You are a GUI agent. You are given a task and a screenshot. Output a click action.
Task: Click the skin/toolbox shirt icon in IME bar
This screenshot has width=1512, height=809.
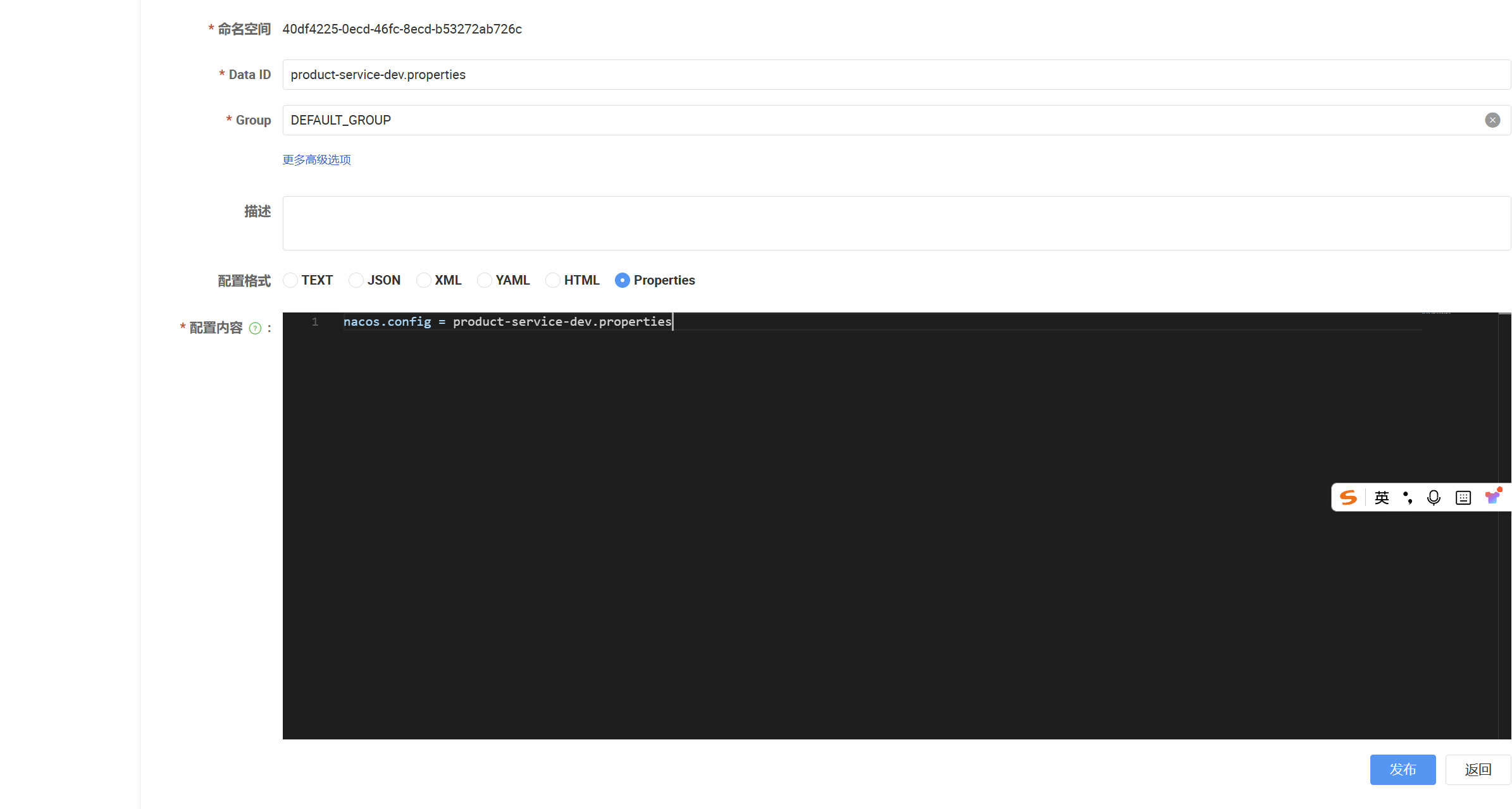[1492, 497]
